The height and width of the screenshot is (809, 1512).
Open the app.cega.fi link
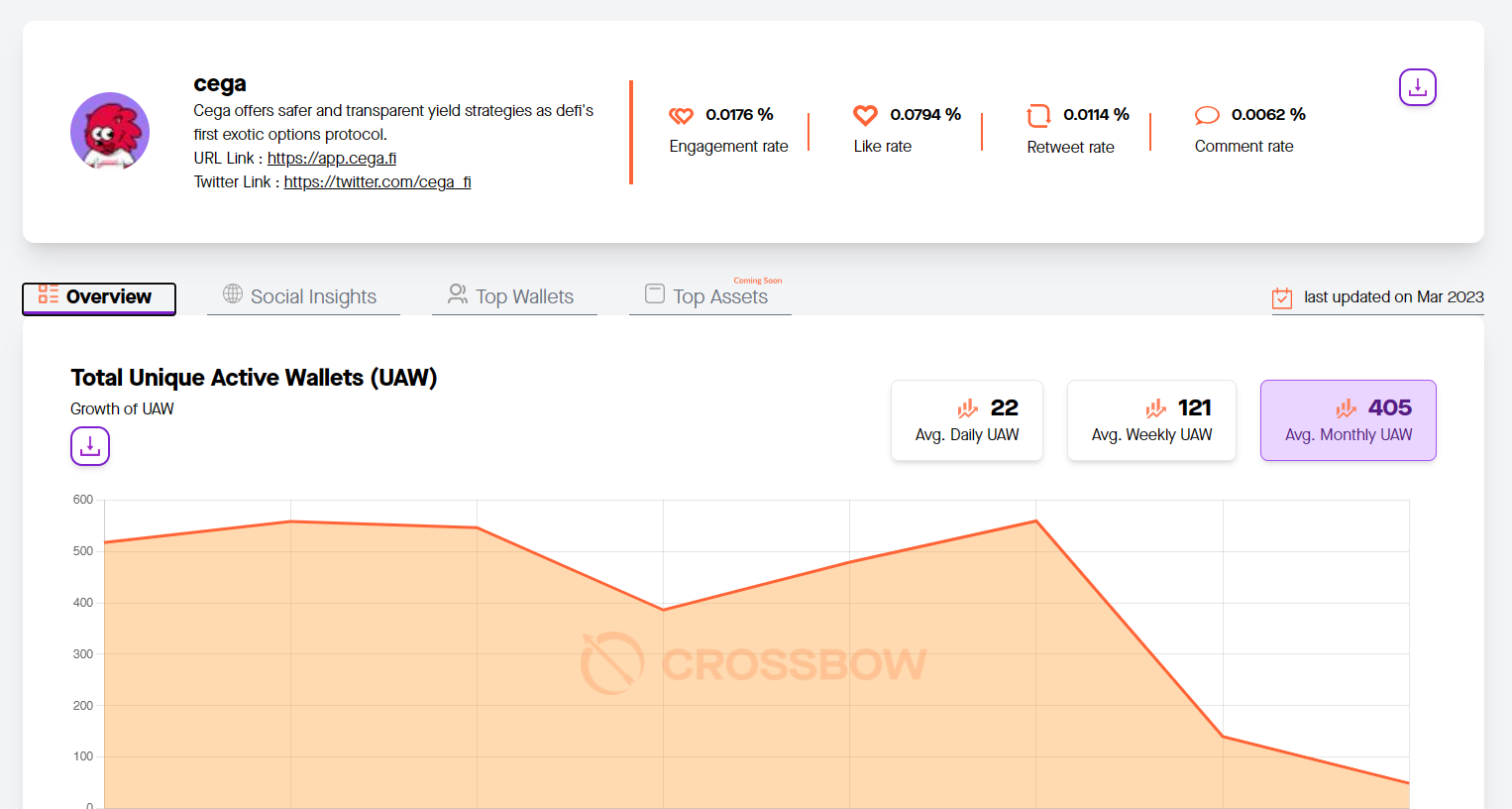point(332,157)
